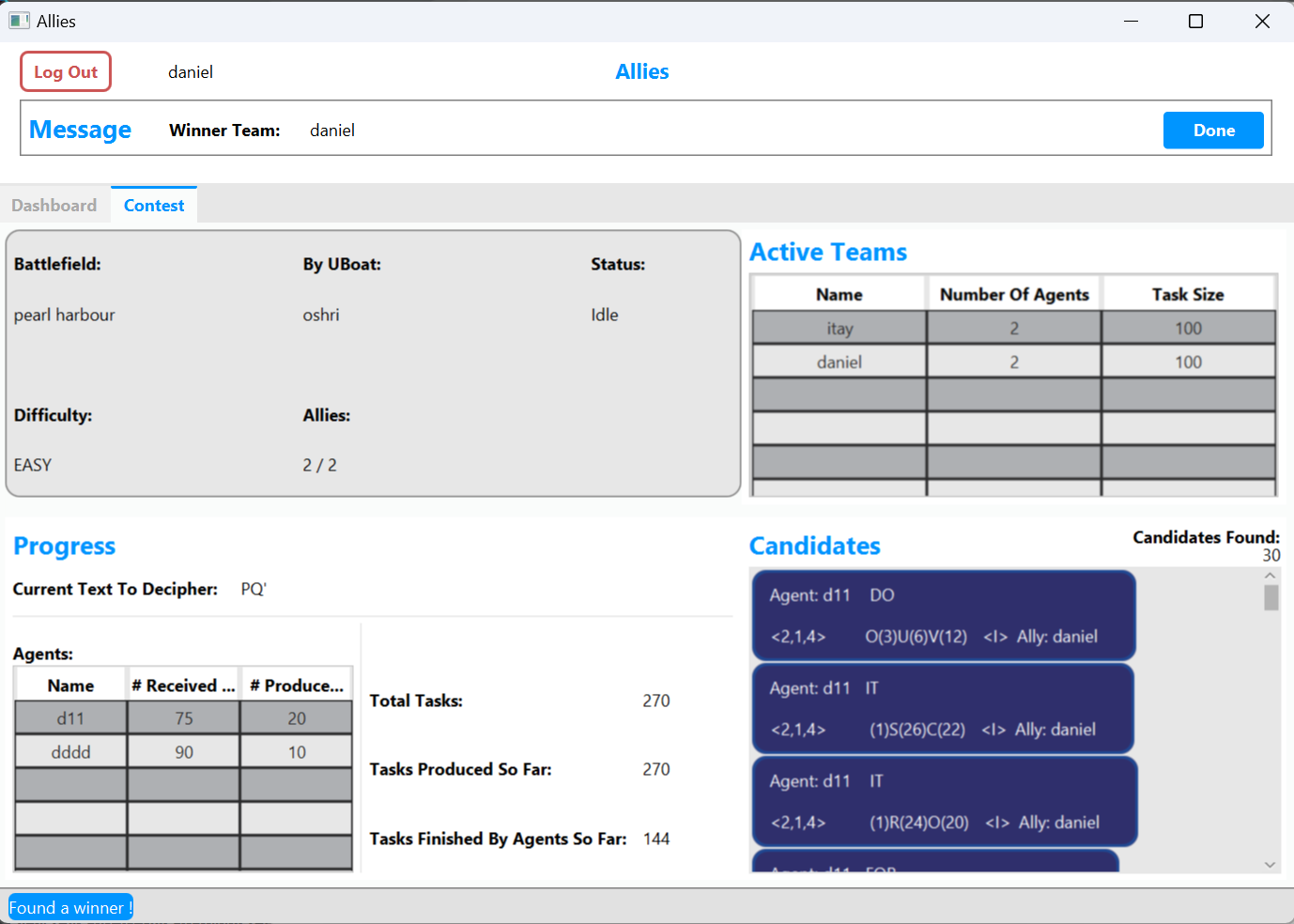This screenshot has height=924, width=1294.
Task: Click the 75 received cell for d11
Action: pyautogui.click(x=184, y=718)
